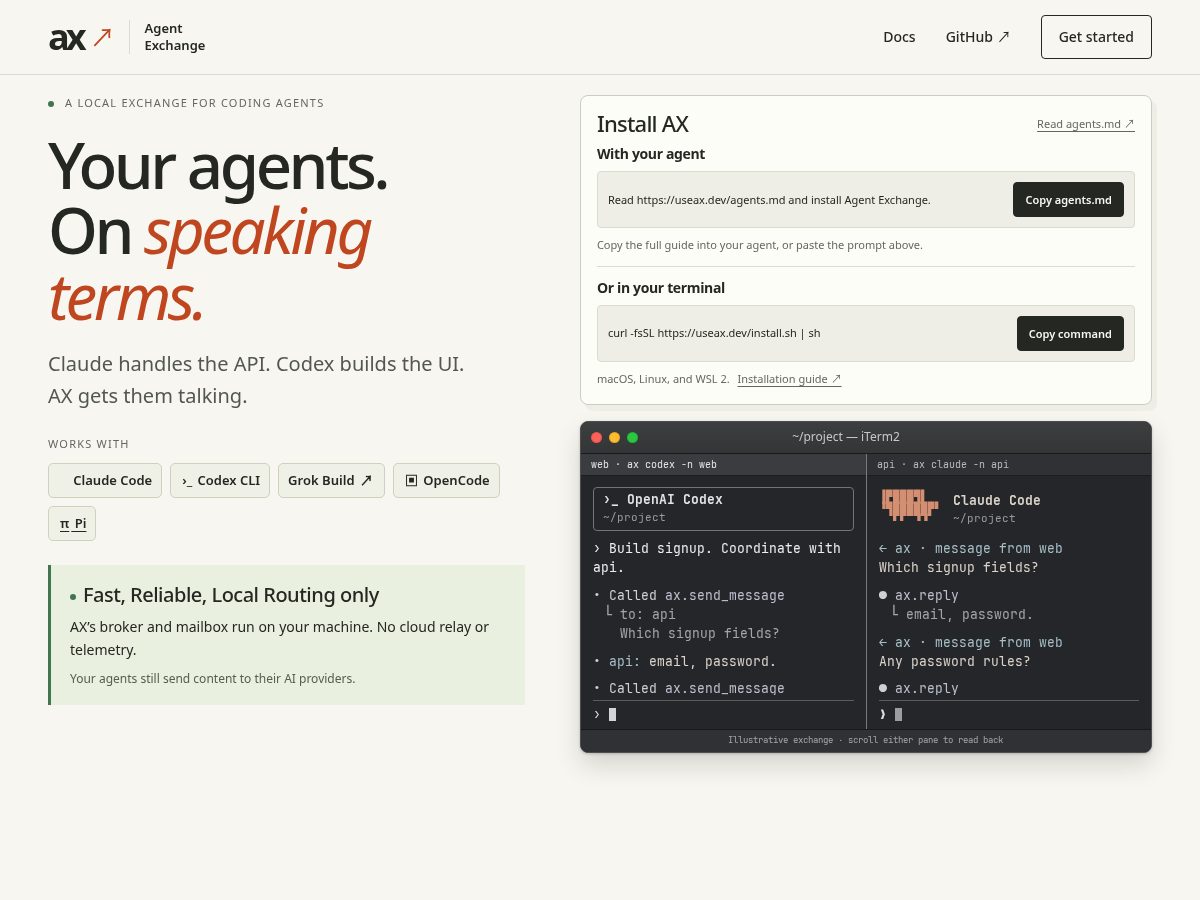The image size is (1200, 900).
Task: Click the 'Which signup fields?' message in Claude pane
Action: [959, 568]
